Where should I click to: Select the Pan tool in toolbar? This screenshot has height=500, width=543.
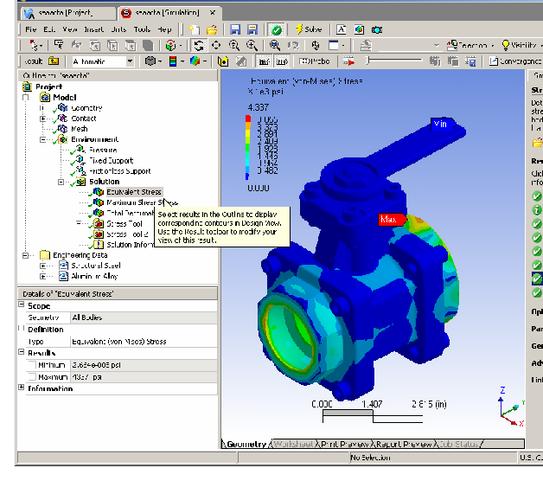point(216,45)
